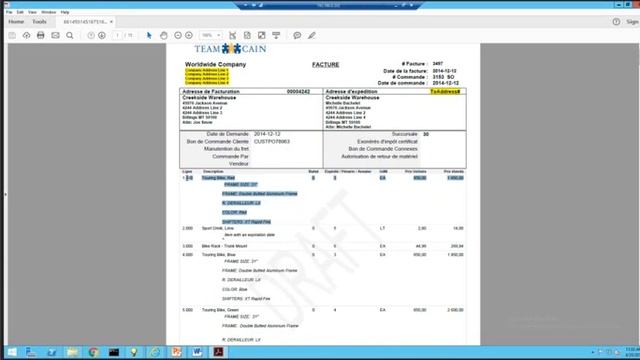
Task: Open PowerShell from the taskbar
Action: (x=51, y=352)
